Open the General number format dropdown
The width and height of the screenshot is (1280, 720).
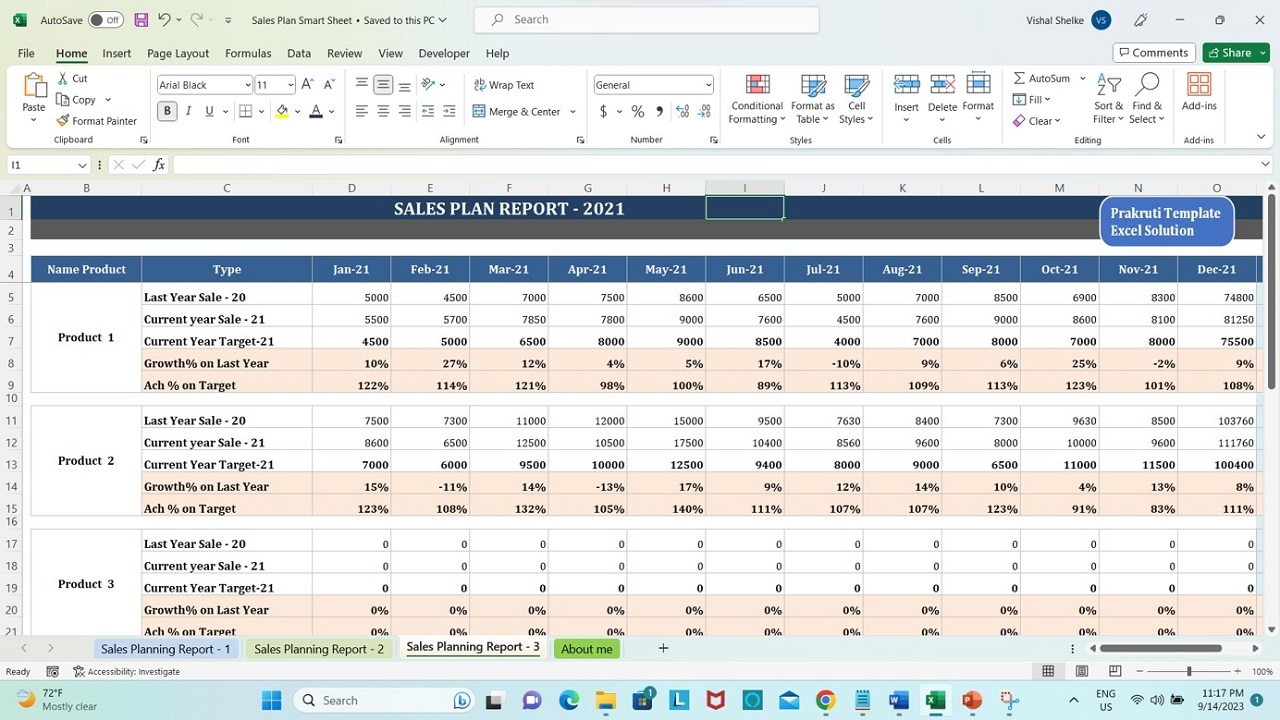pyautogui.click(x=708, y=85)
